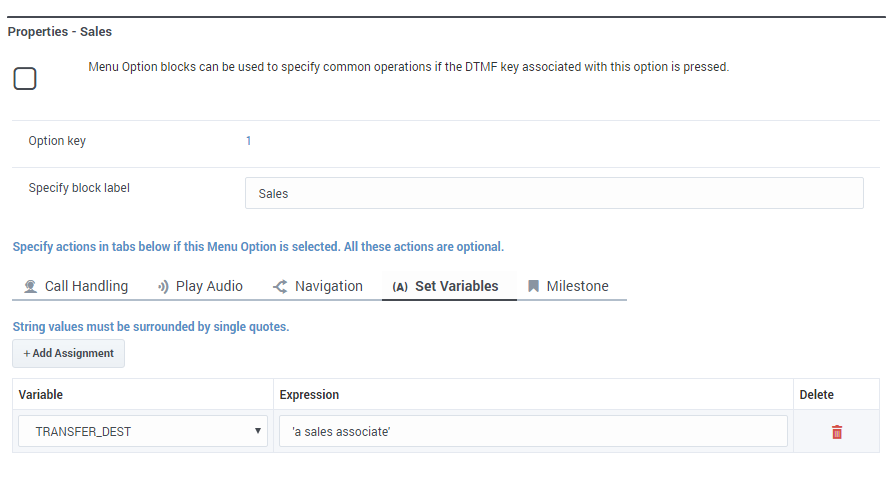Screen dimensions: 894x486
Task: Click the red trash delete icon
Action: 836,432
